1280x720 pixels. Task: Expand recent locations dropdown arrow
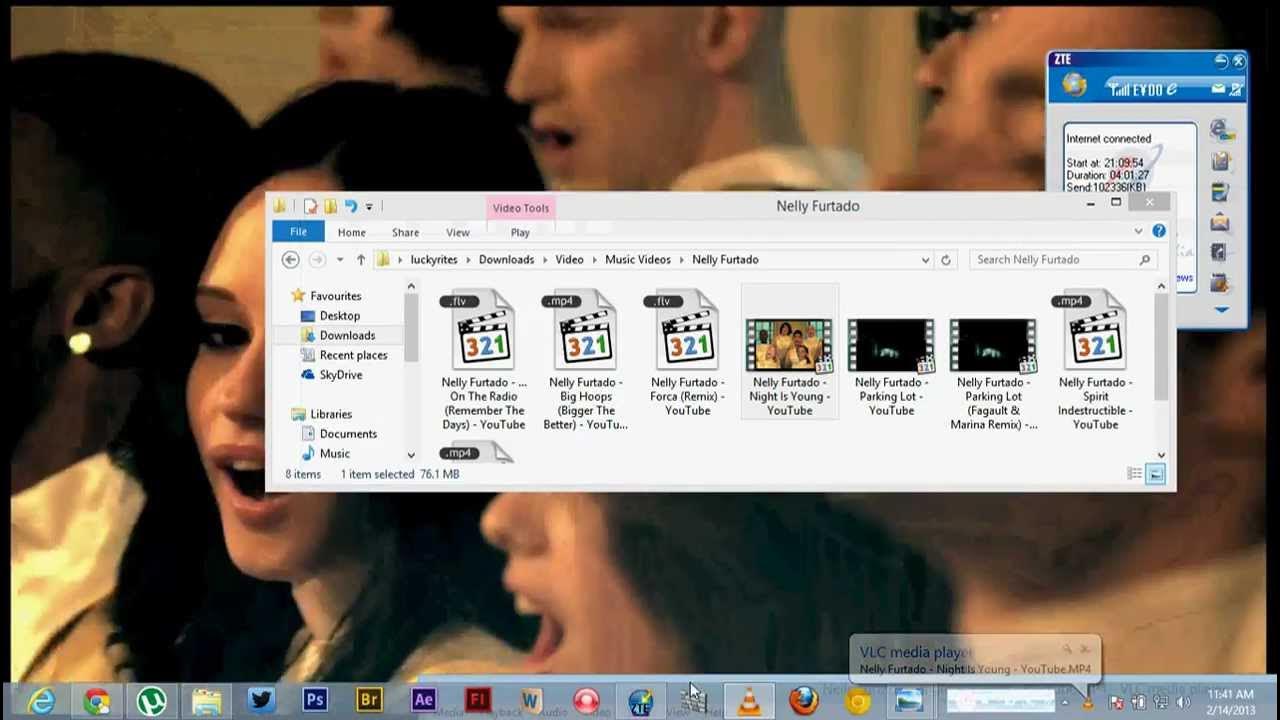(x=340, y=260)
